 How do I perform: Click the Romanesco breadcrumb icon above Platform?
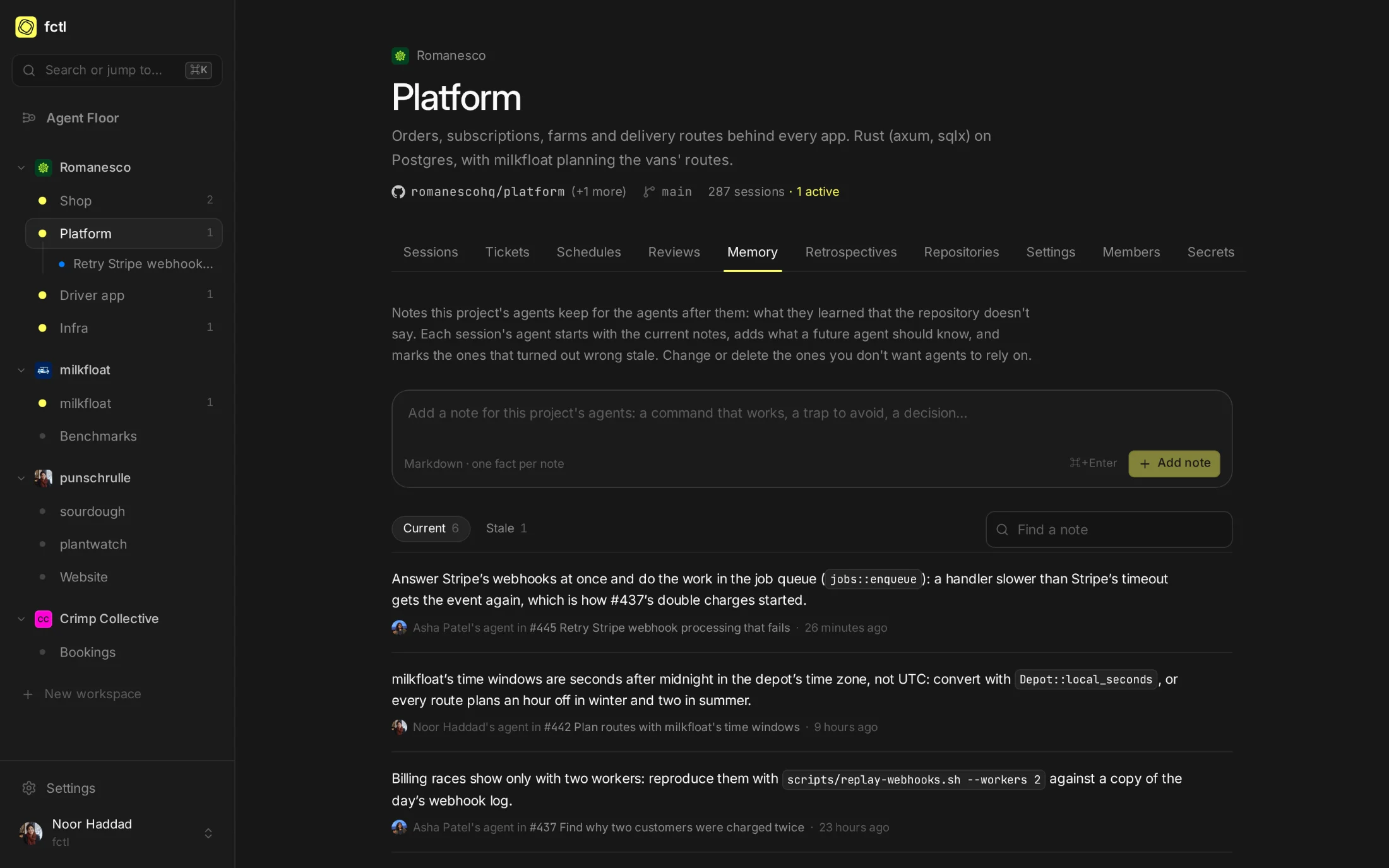point(400,56)
